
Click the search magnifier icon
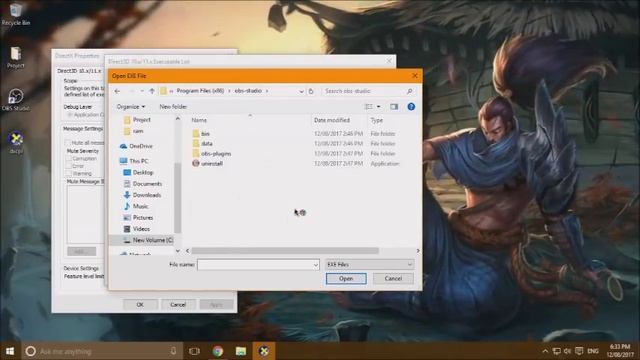click(409, 91)
